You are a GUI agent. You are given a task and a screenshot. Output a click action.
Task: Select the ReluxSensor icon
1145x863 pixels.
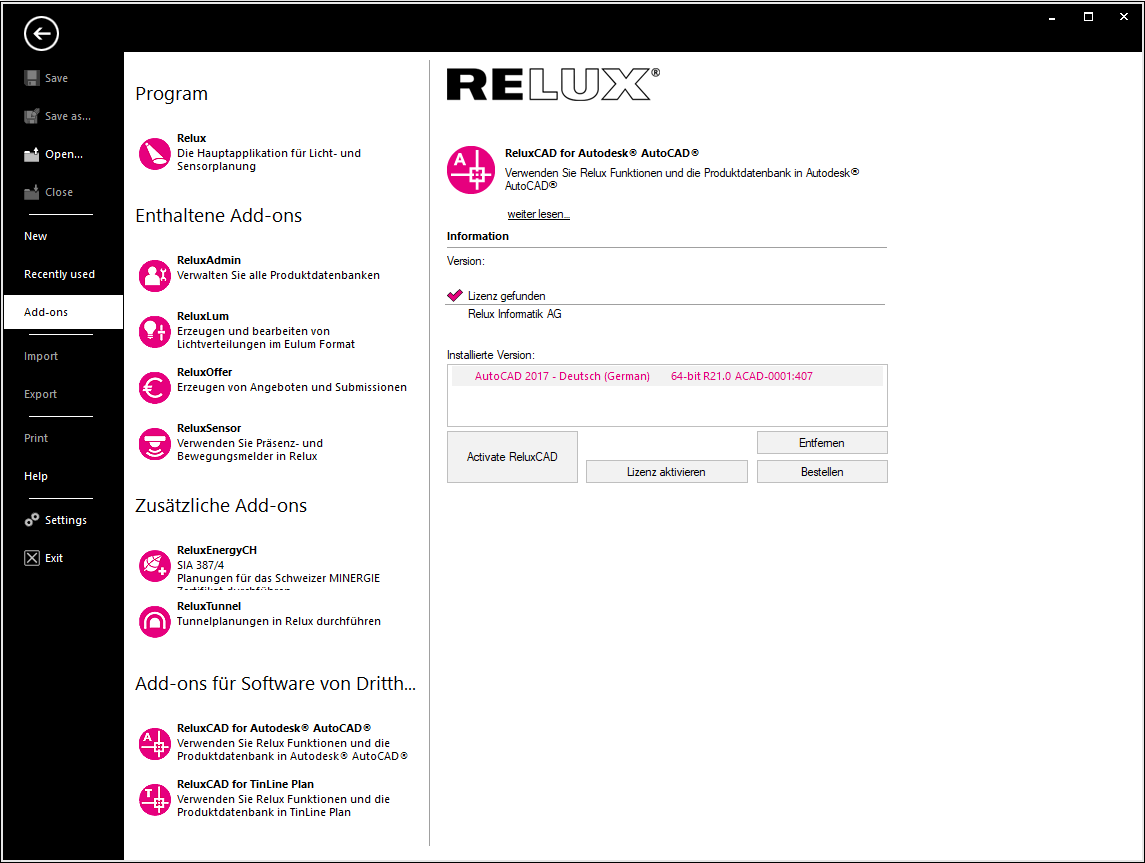155,444
